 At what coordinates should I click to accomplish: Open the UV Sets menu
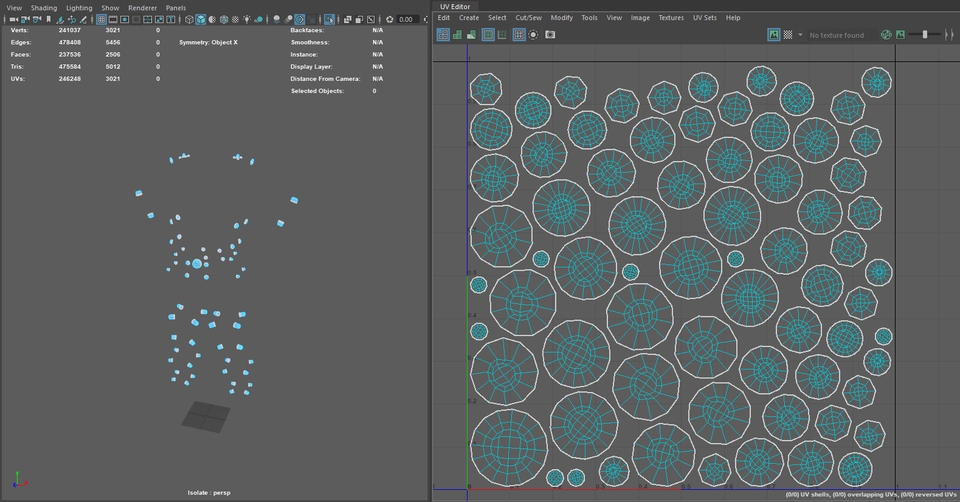(x=704, y=17)
